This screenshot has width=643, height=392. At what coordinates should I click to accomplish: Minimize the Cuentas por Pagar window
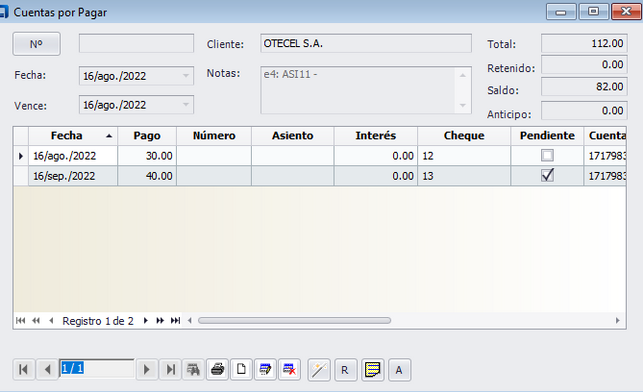561,11
